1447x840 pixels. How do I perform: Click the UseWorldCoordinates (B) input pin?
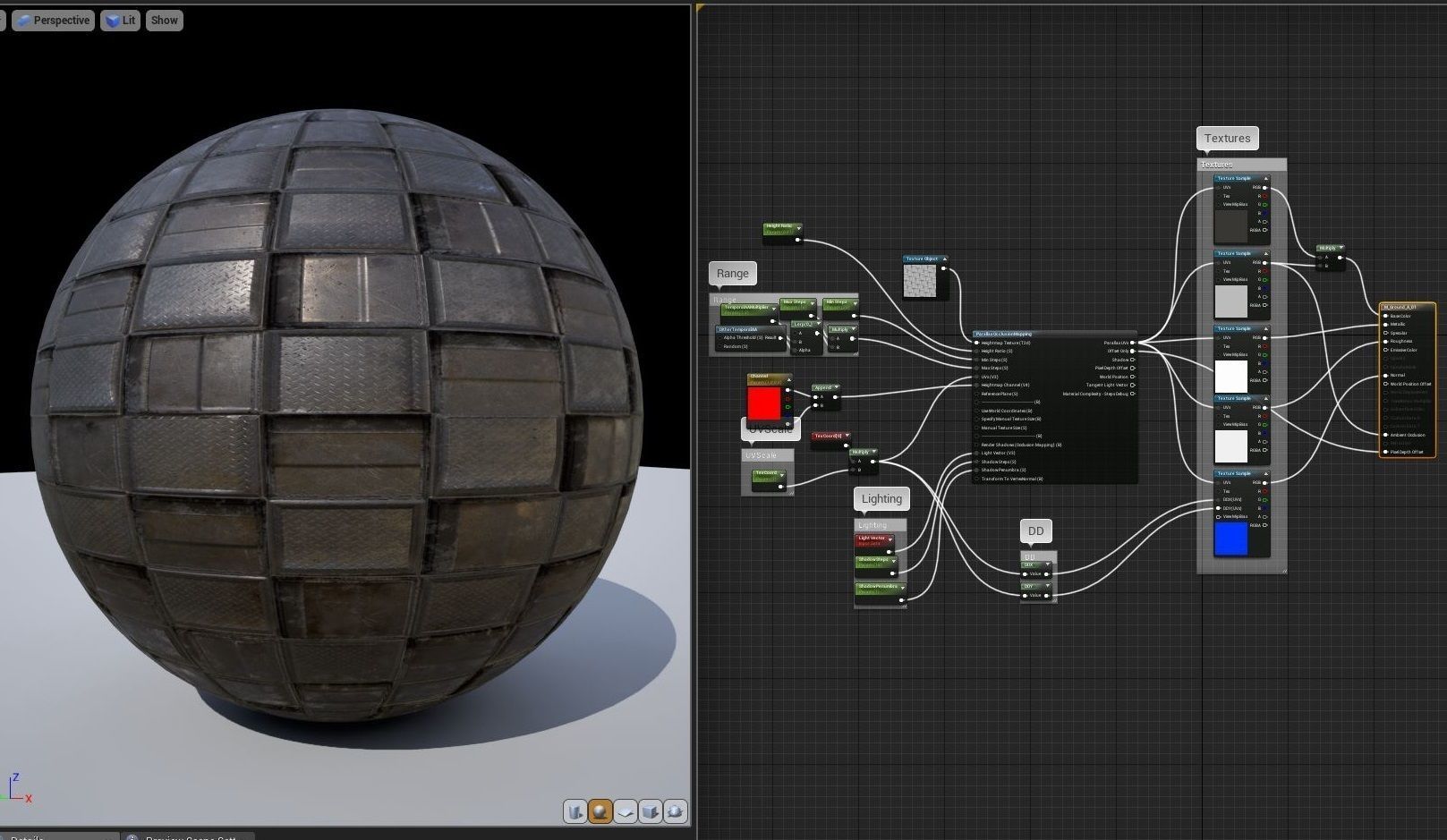tap(976, 411)
